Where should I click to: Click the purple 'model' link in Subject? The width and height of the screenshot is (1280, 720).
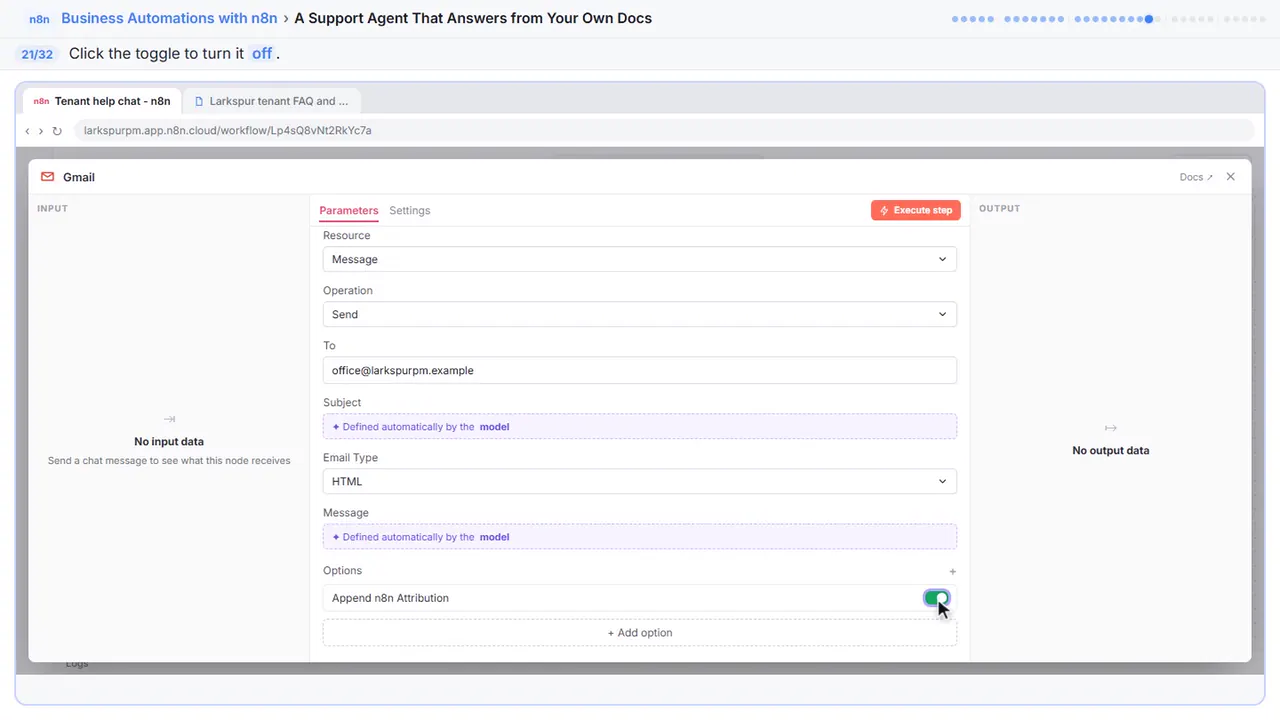pos(494,427)
